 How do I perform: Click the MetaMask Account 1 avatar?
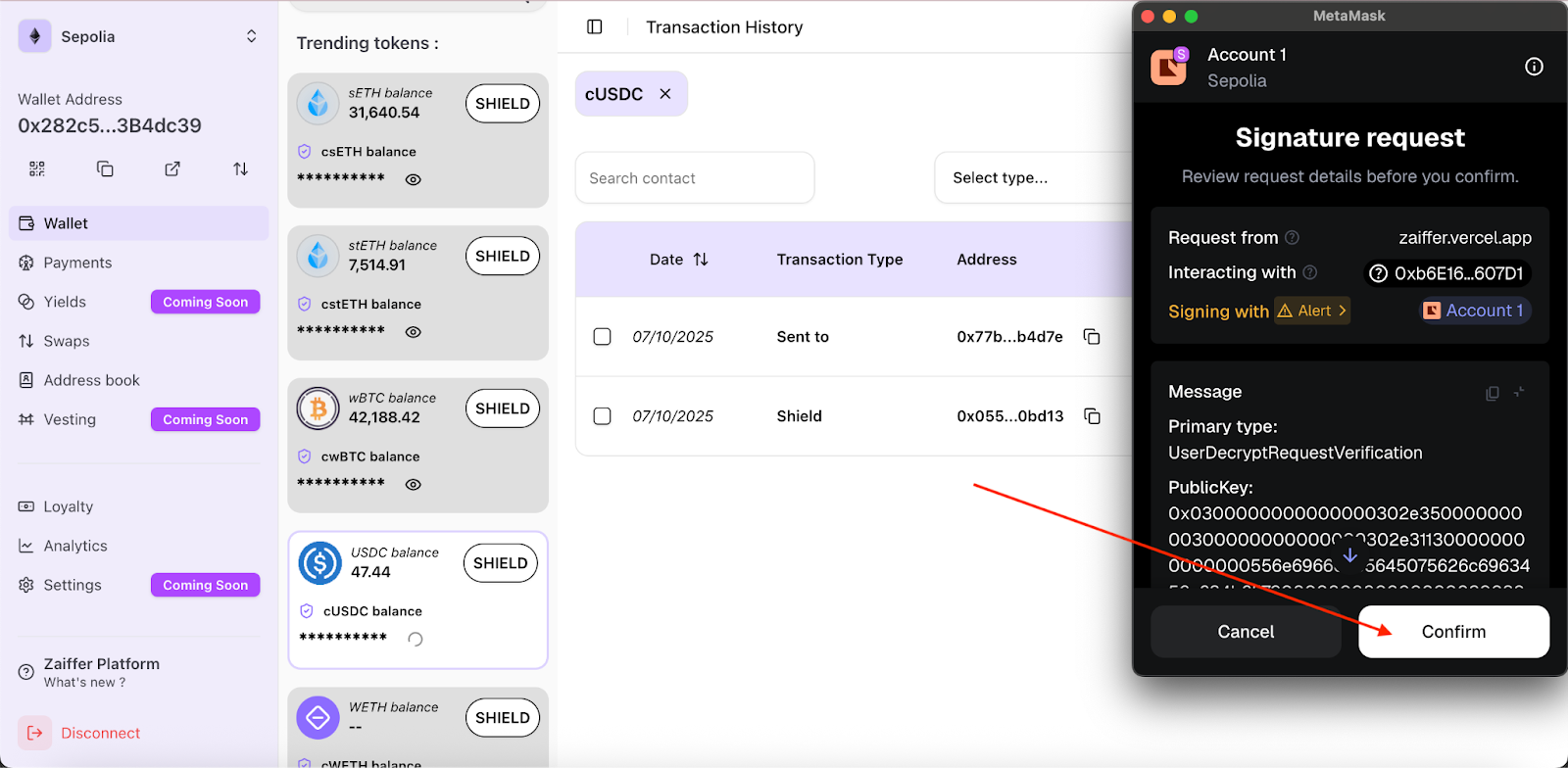(1168, 67)
